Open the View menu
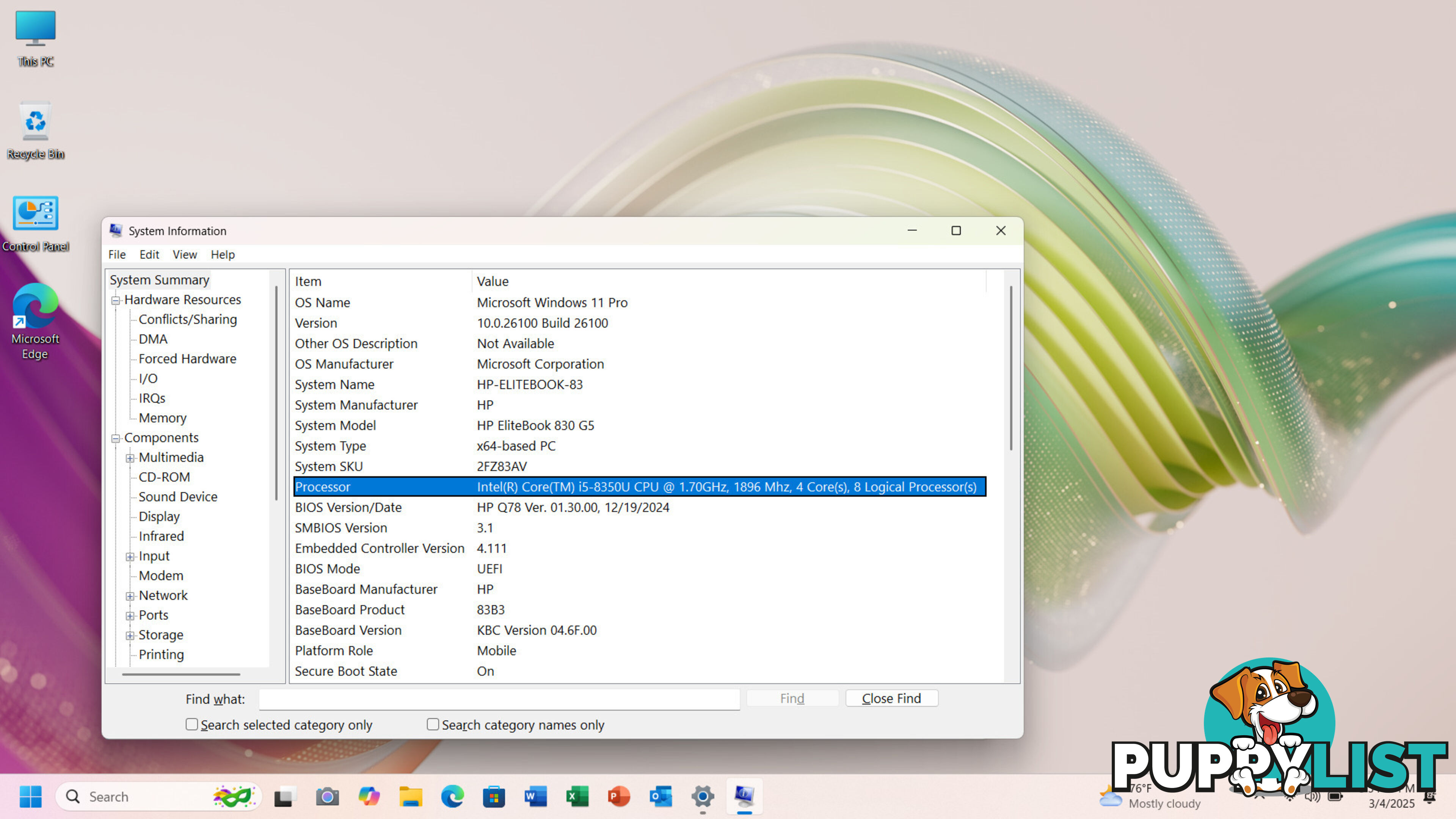The height and width of the screenshot is (819, 1456). click(x=185, y=254)
